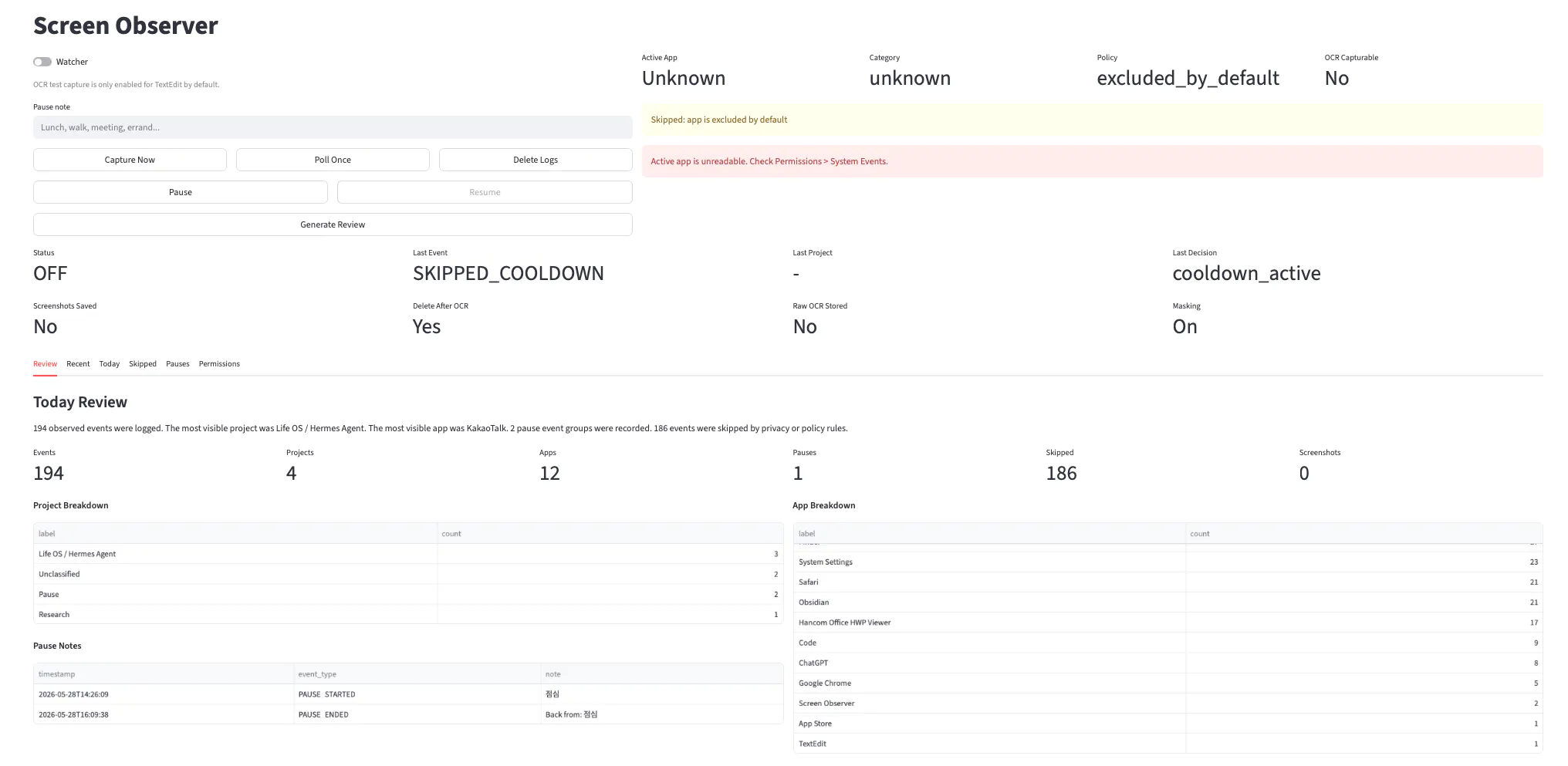This screenshot has height=766, width=1568.
Task: Click Project Breakdown count column header
Action: point(610,534)
